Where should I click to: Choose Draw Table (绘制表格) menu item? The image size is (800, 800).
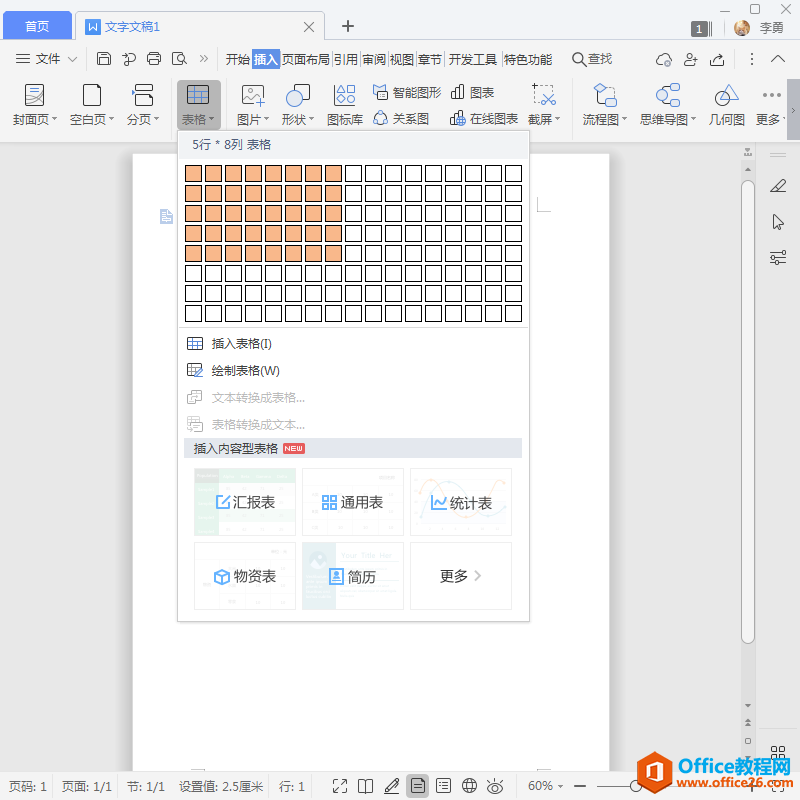353,370
